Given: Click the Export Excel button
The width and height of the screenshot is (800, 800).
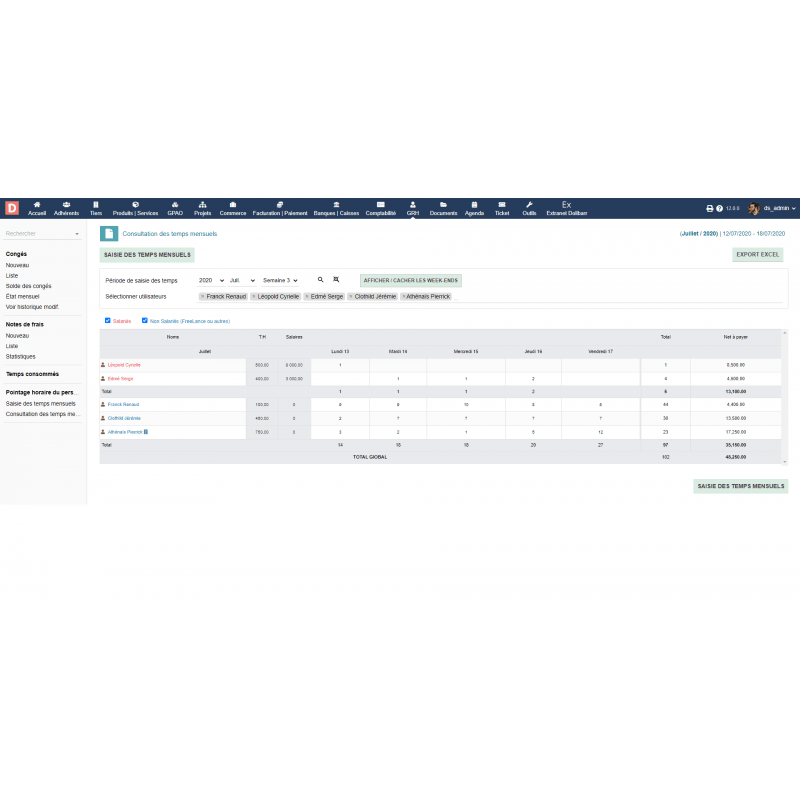Looking at the screenshot, I should pyautogui.click(x=757, y=255).
